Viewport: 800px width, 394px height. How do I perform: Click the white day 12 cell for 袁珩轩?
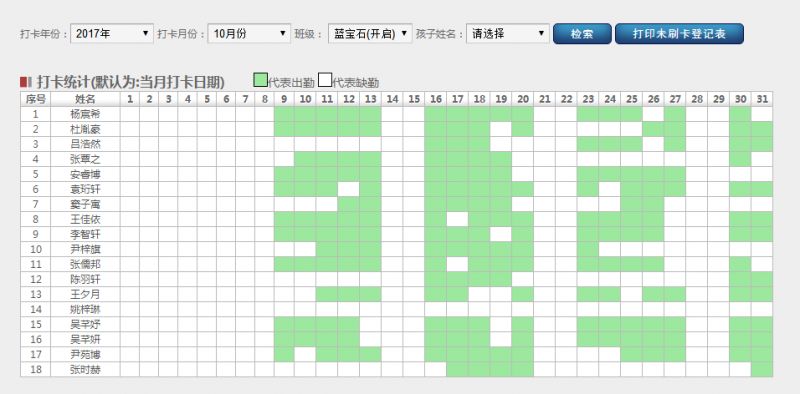pyautogui.click(x=348, y=189)
